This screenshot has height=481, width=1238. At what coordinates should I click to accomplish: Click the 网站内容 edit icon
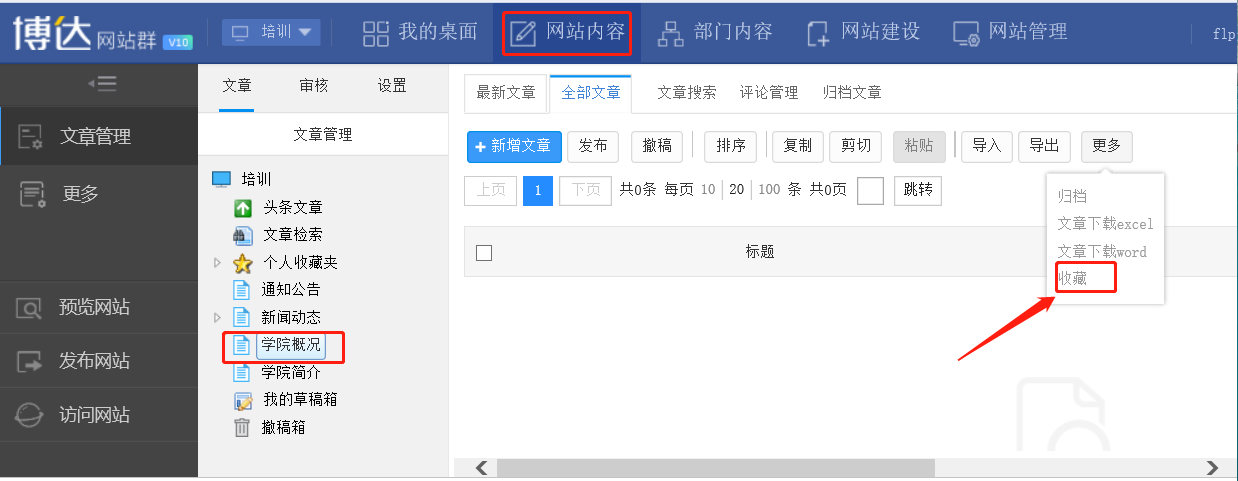(523, 33)
